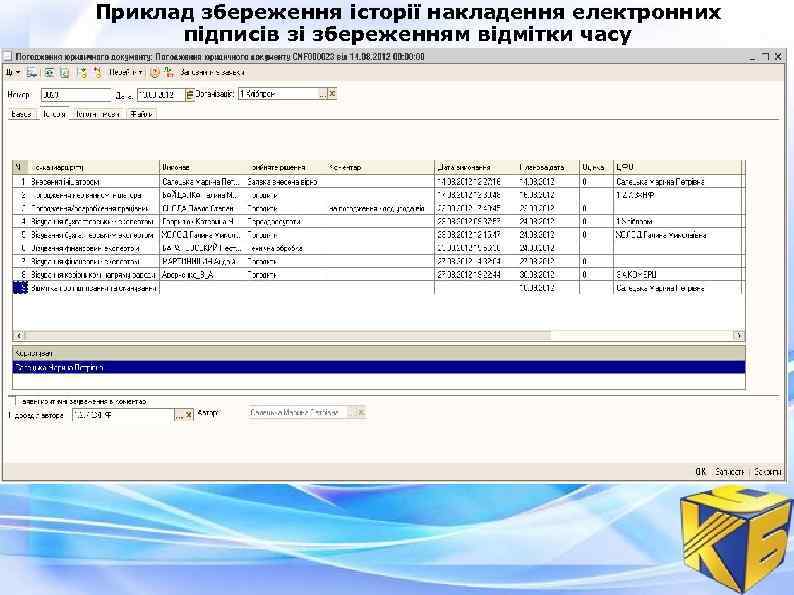Screen dimensions: 794x595
Task: Clear the Організація field with X icon
Action: coord(332,94)
